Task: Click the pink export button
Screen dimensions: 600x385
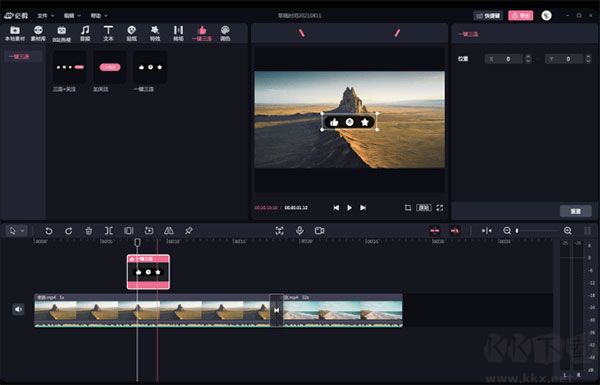Action: coord(520,15)
